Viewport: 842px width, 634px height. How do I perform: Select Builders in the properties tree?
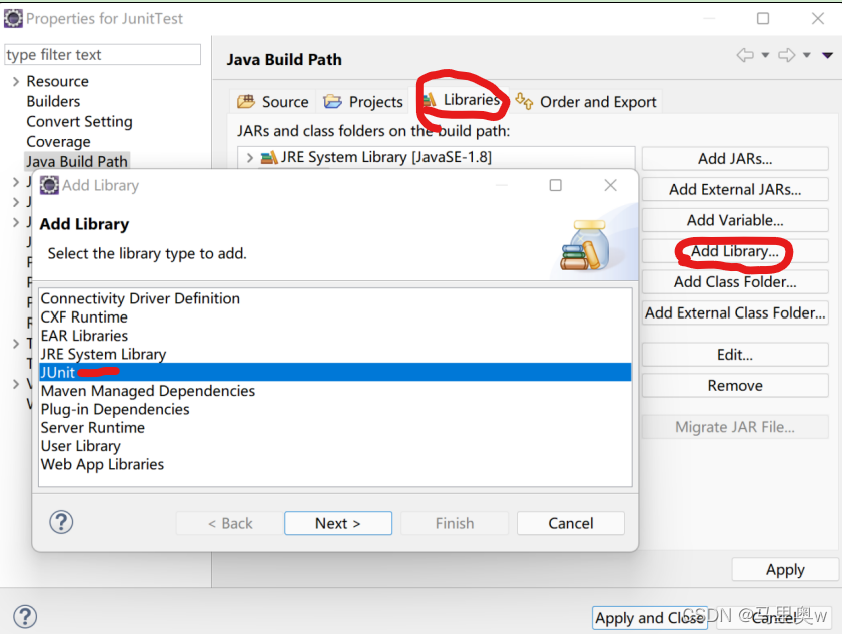[x=53, y=101]
